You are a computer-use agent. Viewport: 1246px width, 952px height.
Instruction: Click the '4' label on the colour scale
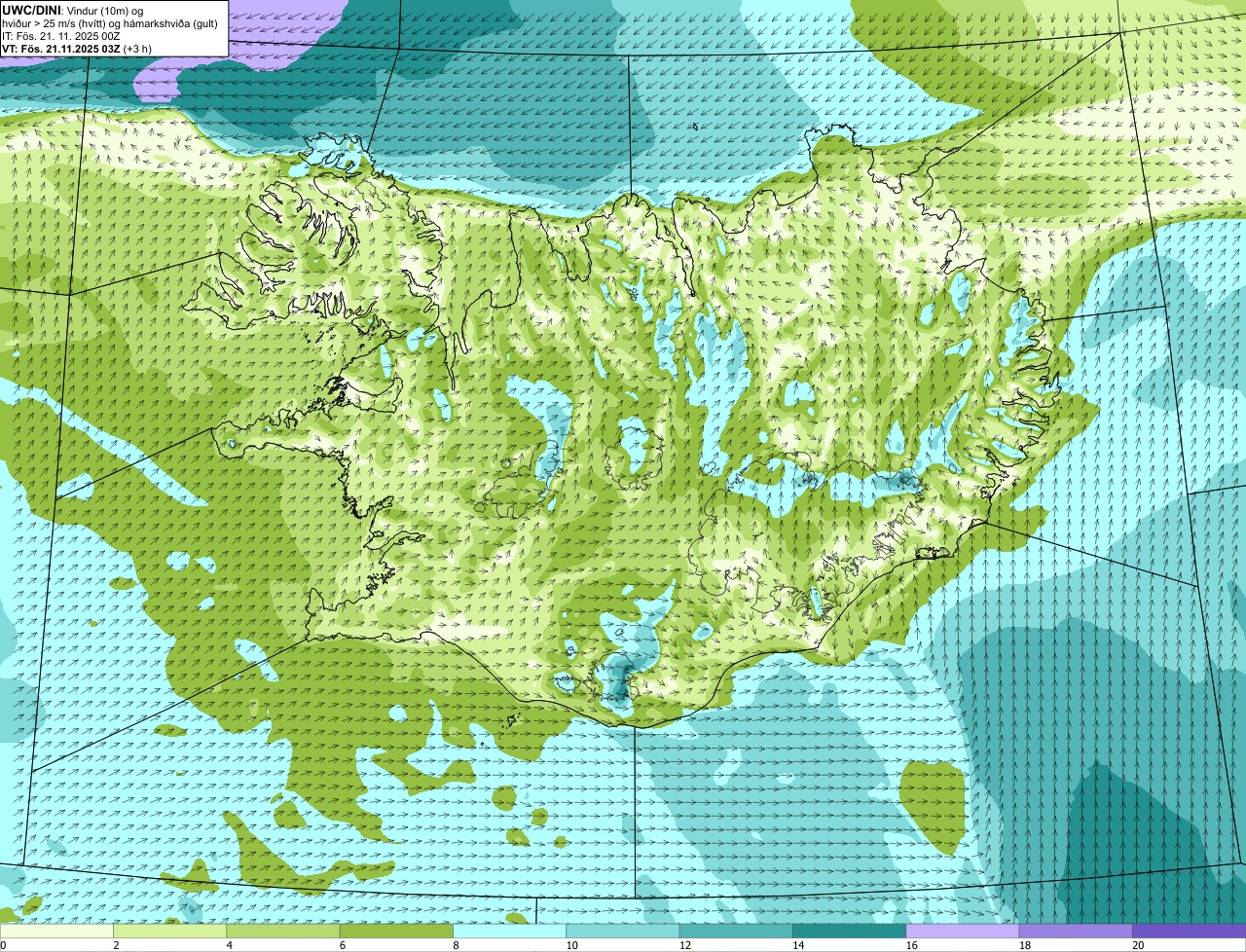tap(229, 945)
